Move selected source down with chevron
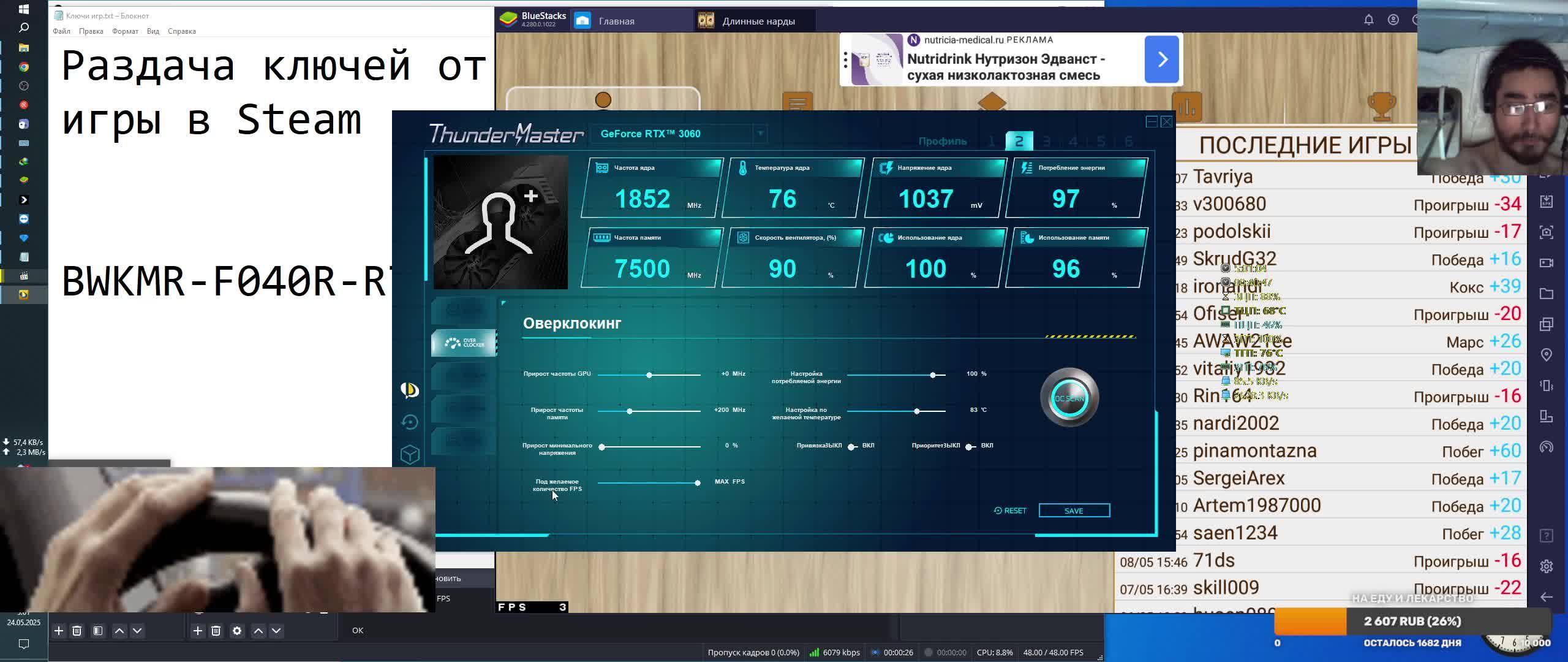The height and width of the screenshot is (662, 1568). pyautogui.click(x=276, y=630)
